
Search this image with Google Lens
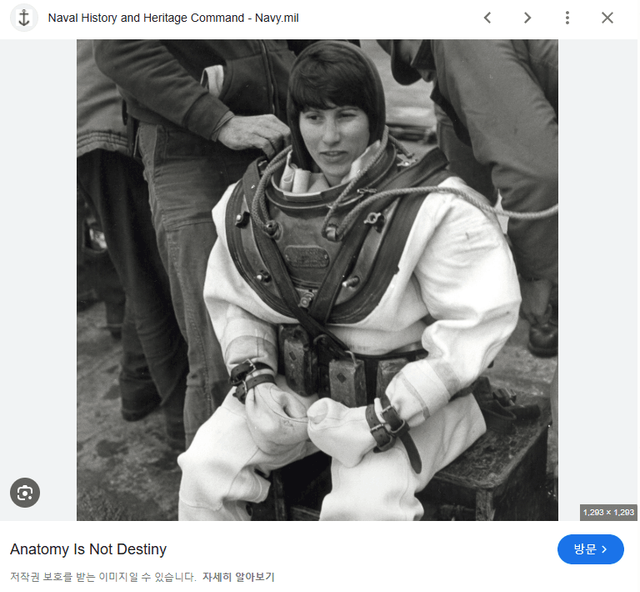tap(25, 492)
